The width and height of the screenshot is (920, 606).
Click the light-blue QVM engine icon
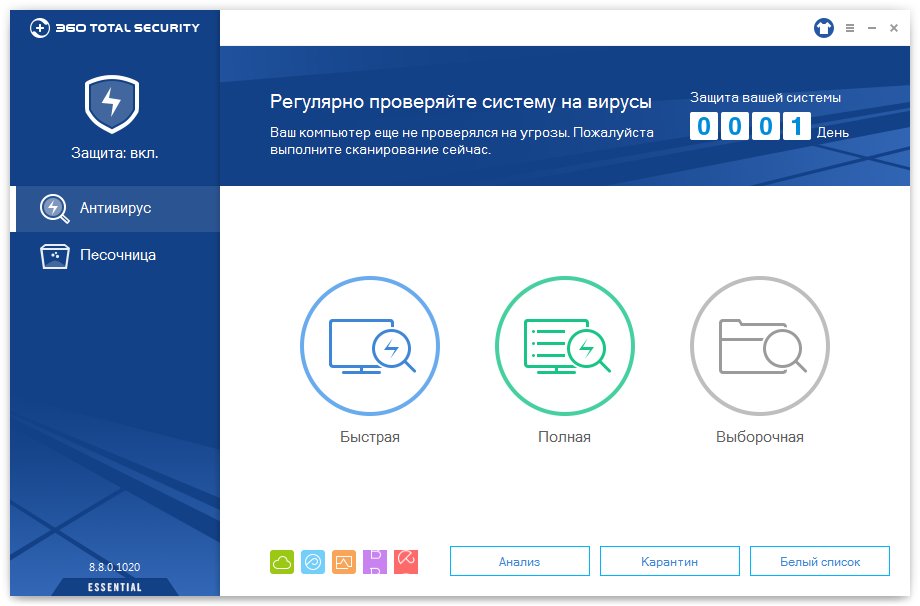313,561
